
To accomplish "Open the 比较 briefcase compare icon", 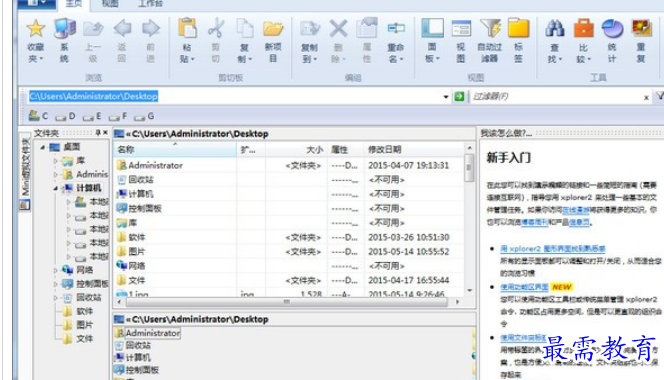I will pyautogui.click(x=584, y=29).
